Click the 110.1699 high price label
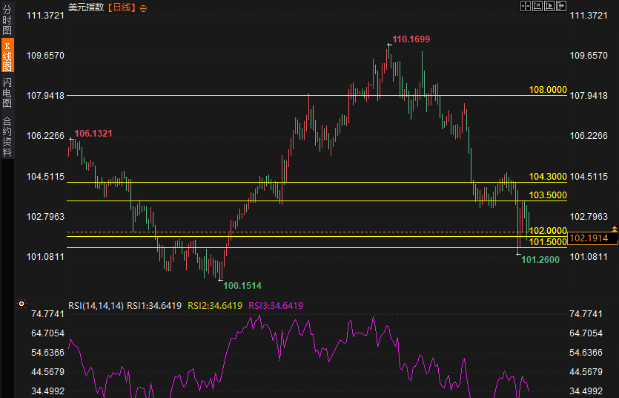This screenshot has height=398, width=619. (x=411, y=39)
